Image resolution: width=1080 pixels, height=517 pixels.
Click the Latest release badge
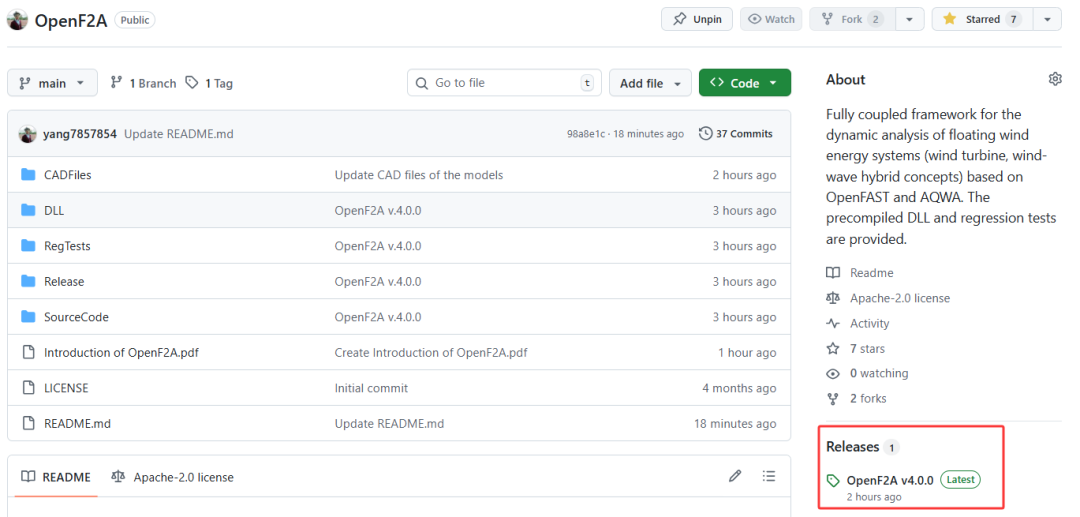960,480
